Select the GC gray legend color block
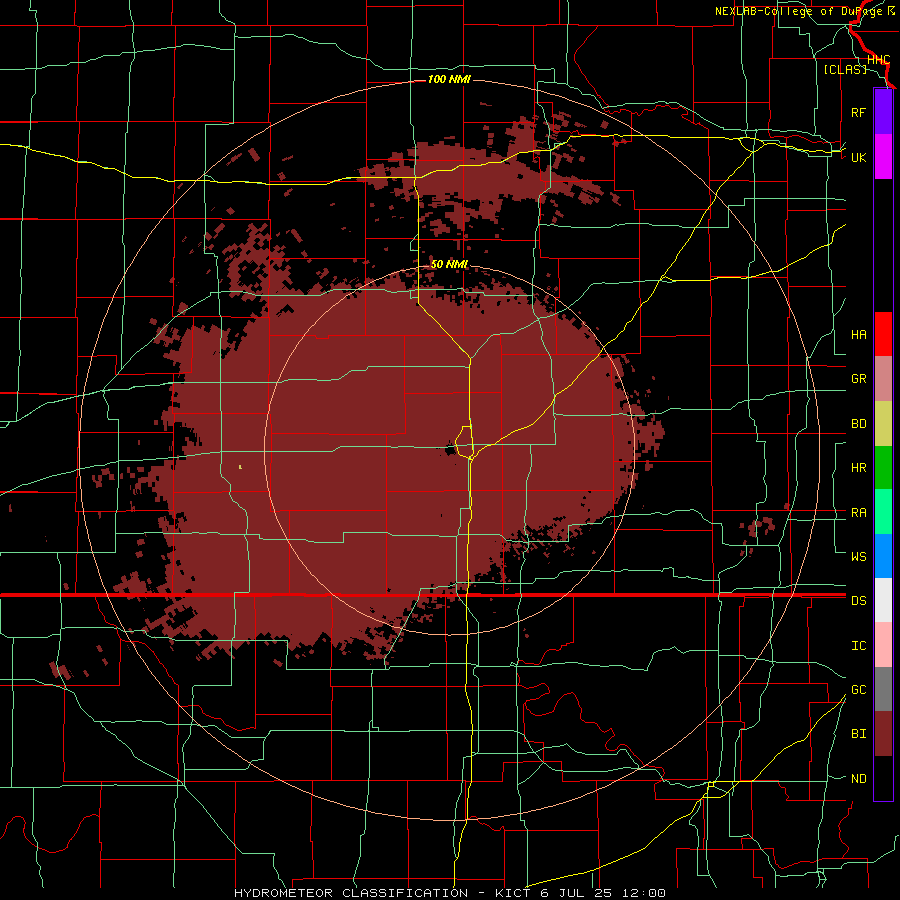The image size is (900, 900). click(x=883, y=689)
